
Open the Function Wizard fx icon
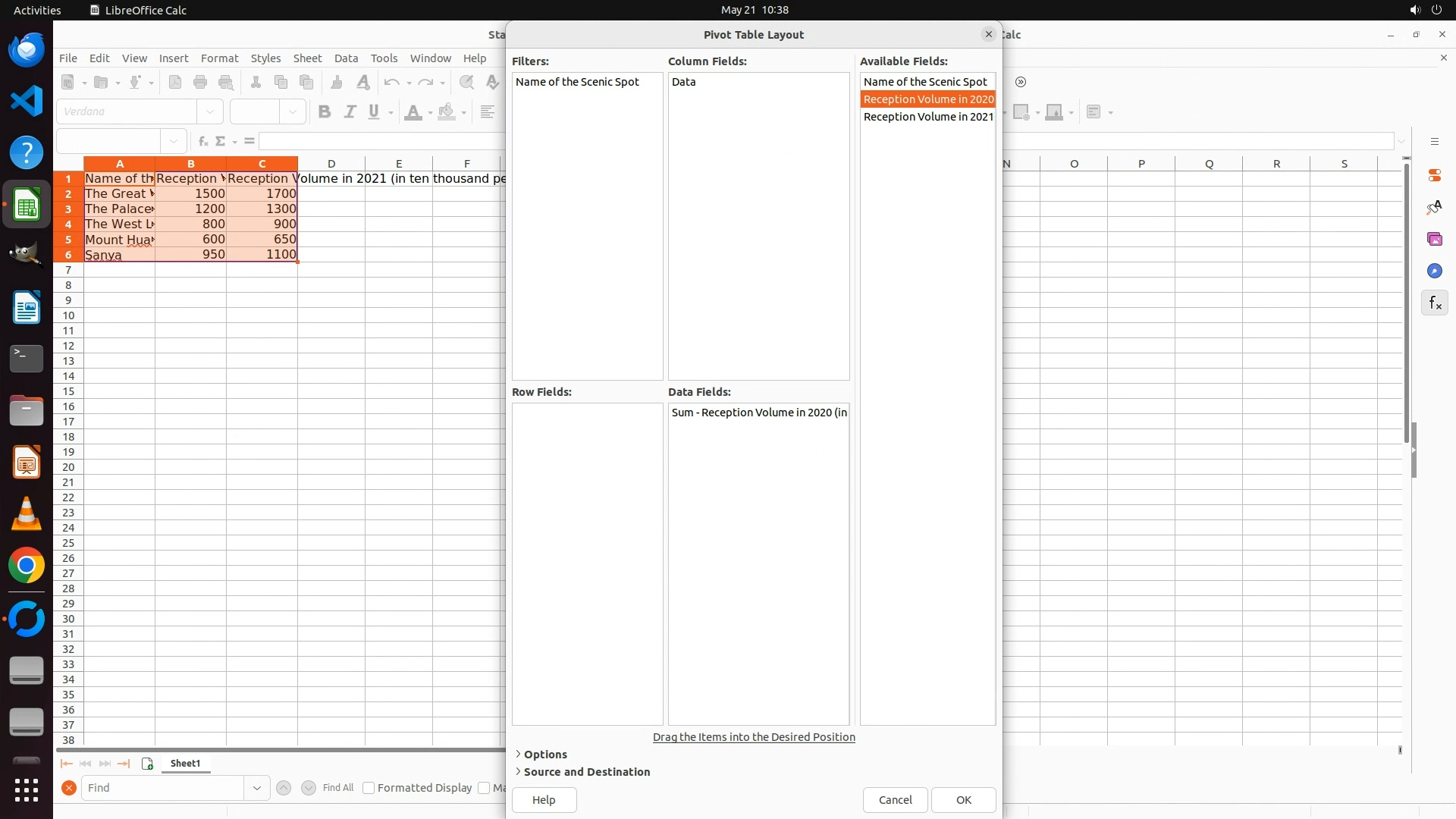(202, 141)
